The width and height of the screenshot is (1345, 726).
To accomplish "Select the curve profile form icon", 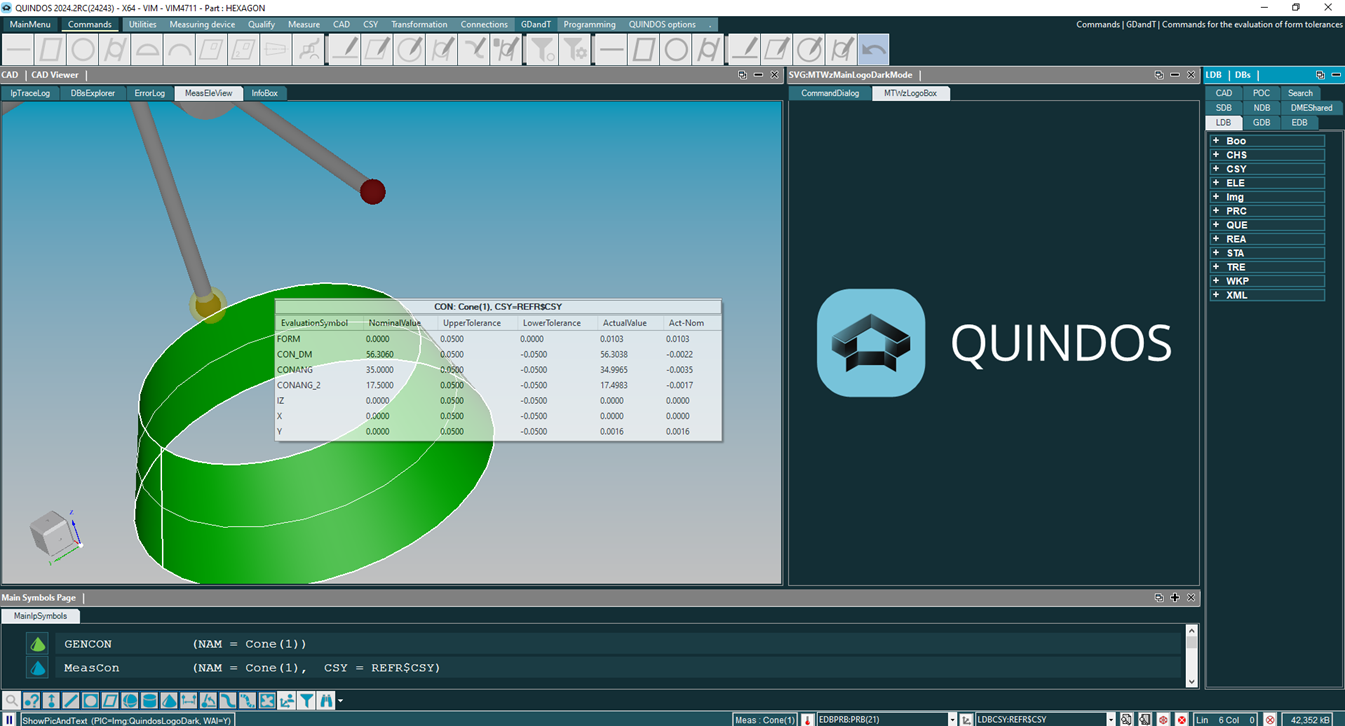I will click(x=308, y=49).
